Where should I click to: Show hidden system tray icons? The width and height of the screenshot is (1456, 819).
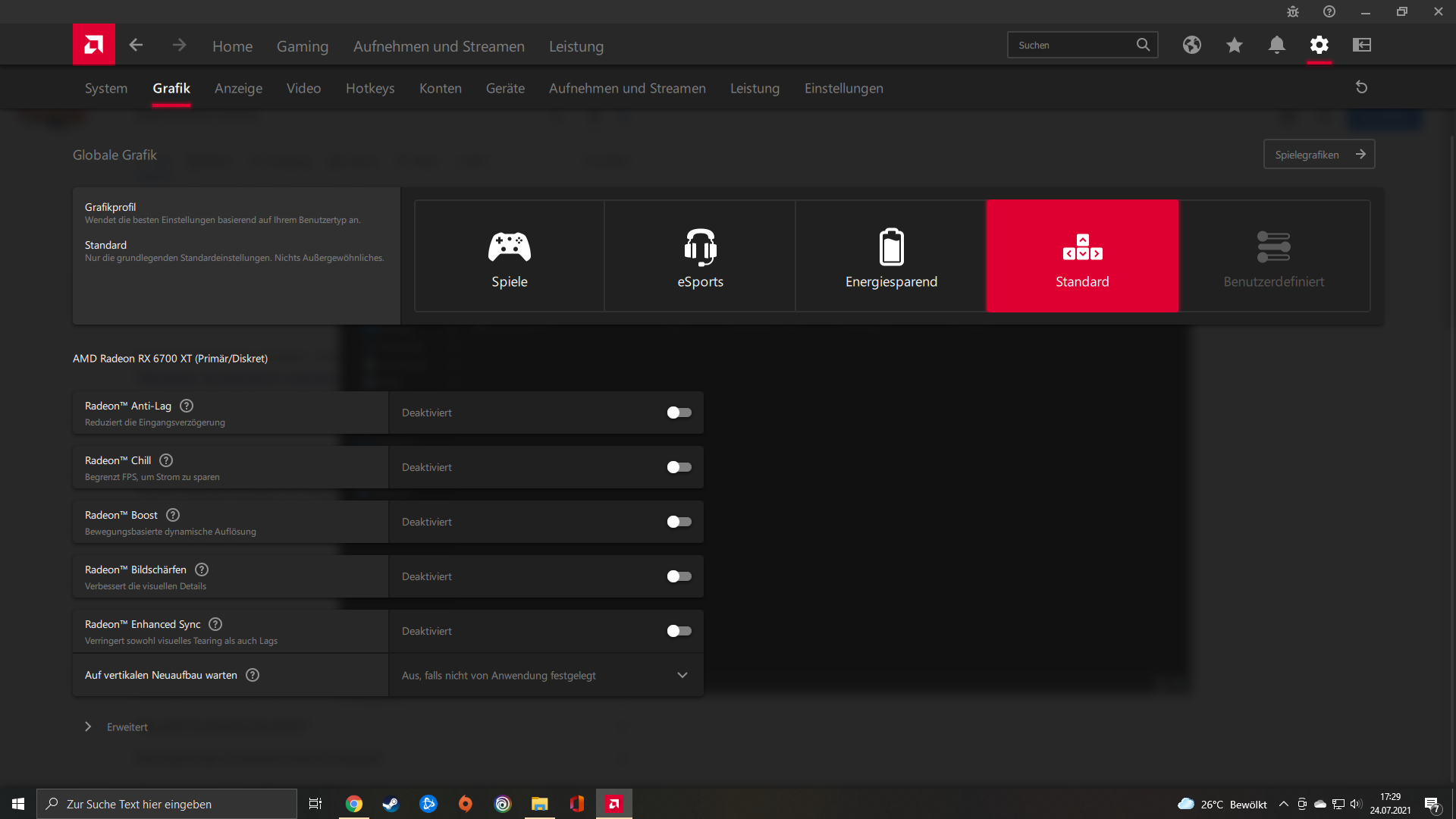point(1283,804)
